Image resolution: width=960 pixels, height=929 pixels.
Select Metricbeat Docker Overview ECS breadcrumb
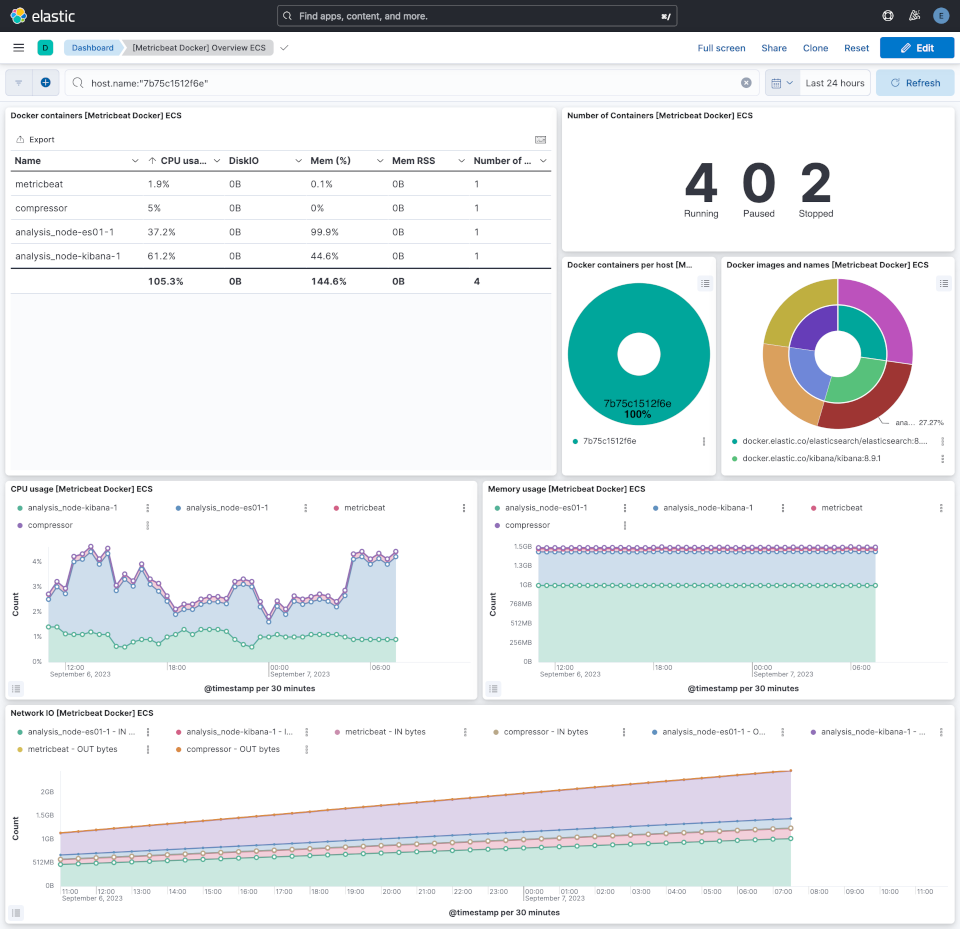point(199,48)
